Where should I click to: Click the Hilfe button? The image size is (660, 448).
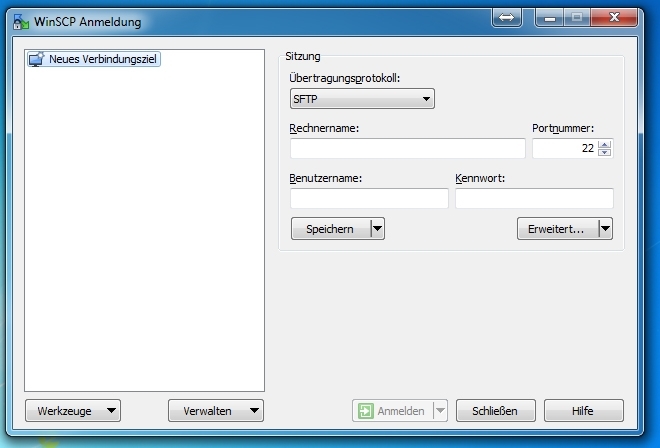coord(583,411)
